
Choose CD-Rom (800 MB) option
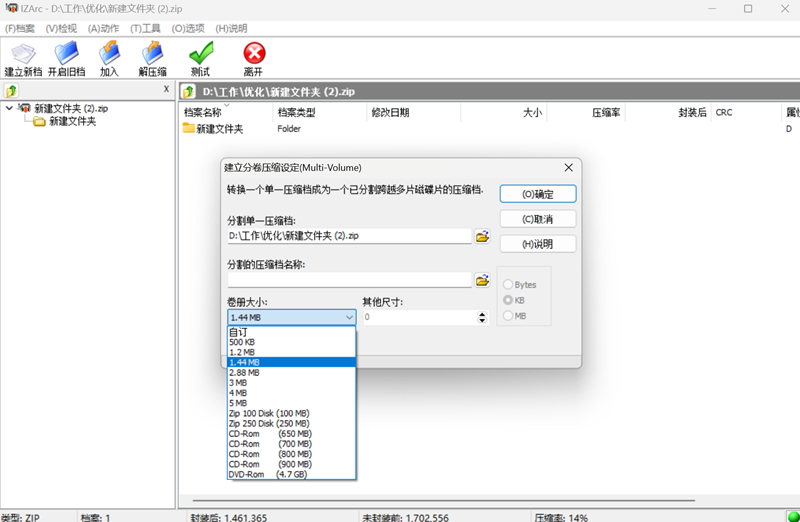coord(291,454)
